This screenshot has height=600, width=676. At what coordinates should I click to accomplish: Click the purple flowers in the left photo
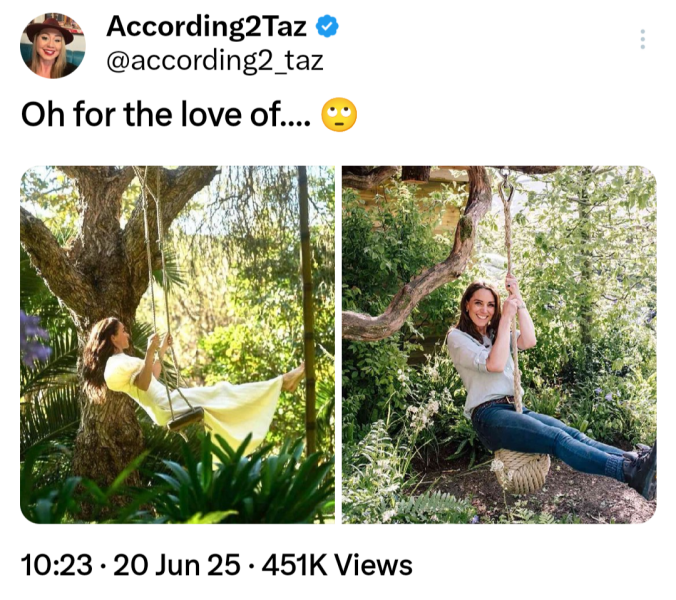pyautogui.click(x=35, y=338)
